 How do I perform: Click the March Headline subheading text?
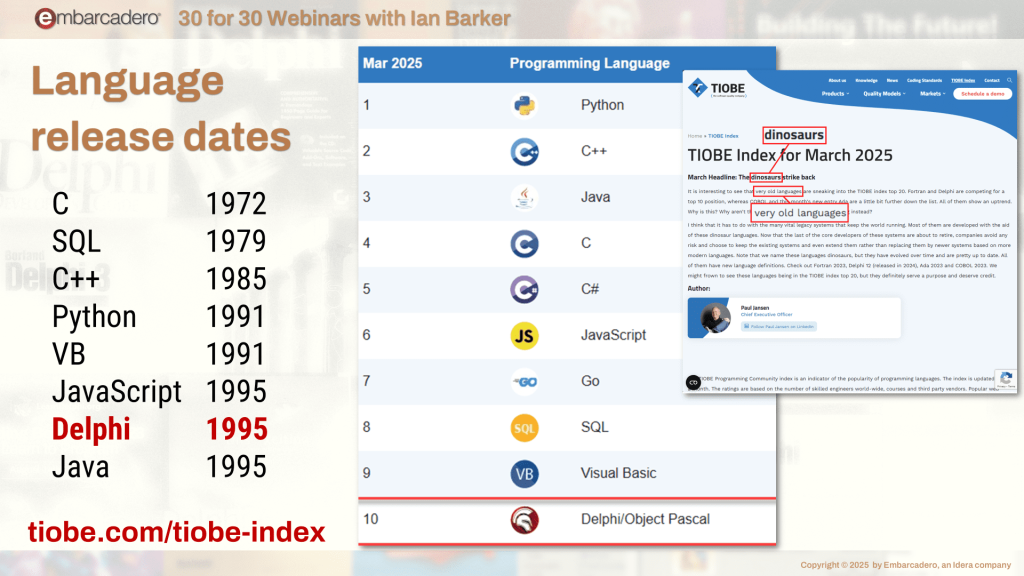coord(751,177)
